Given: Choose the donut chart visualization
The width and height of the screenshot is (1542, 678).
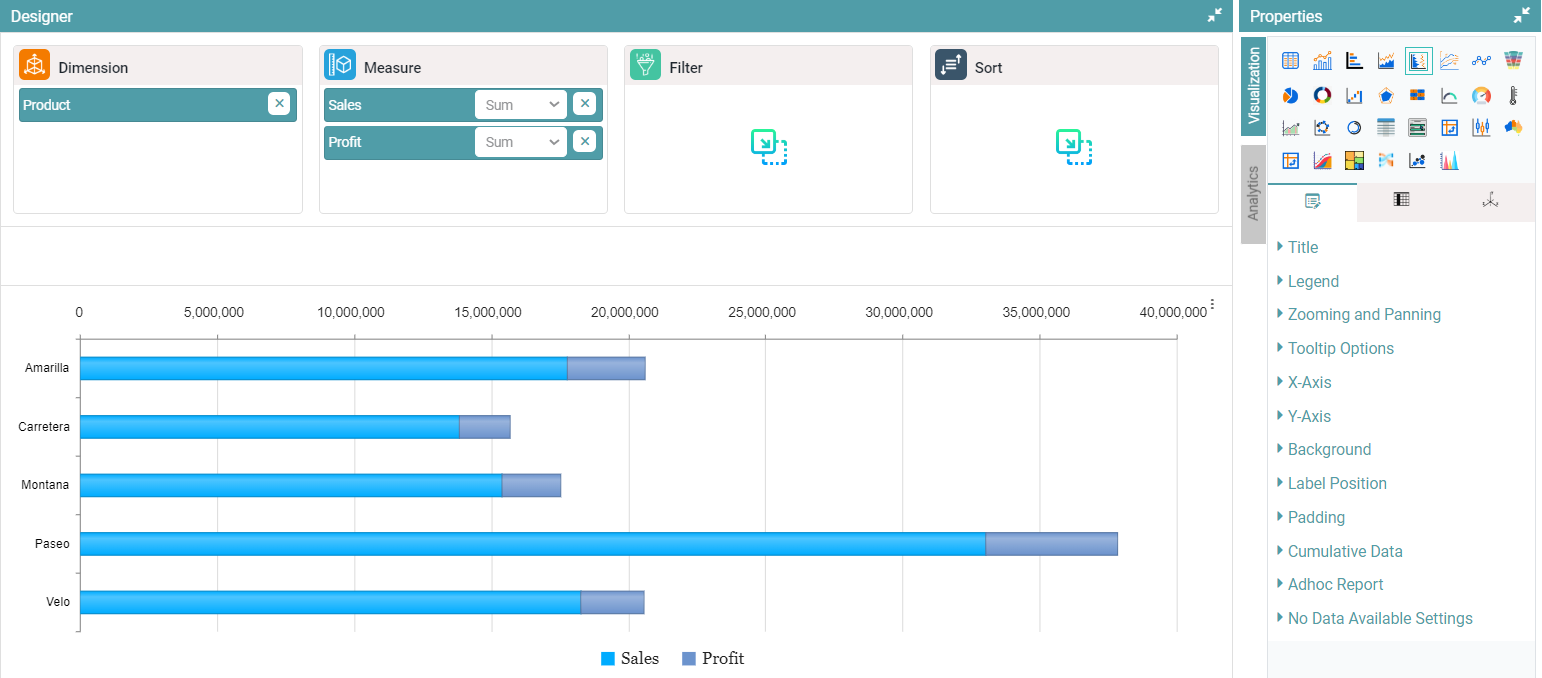Looking at the screenshot, I should [1322, 95].
